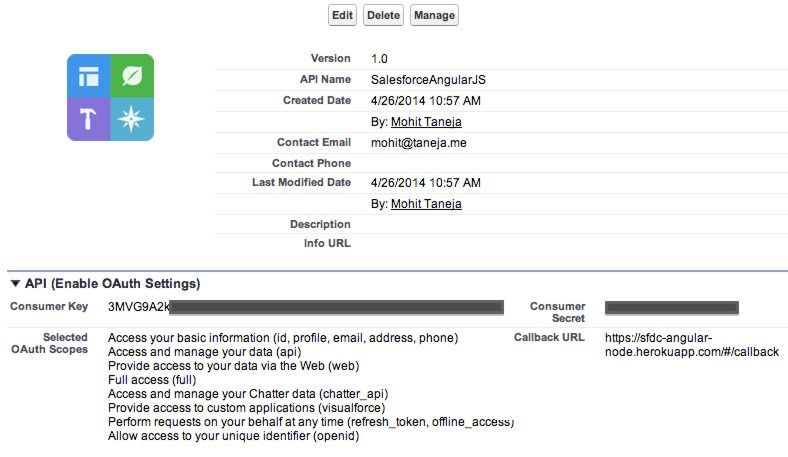Select the Chatter data (chatter_api) scope line

pos(248,394)
